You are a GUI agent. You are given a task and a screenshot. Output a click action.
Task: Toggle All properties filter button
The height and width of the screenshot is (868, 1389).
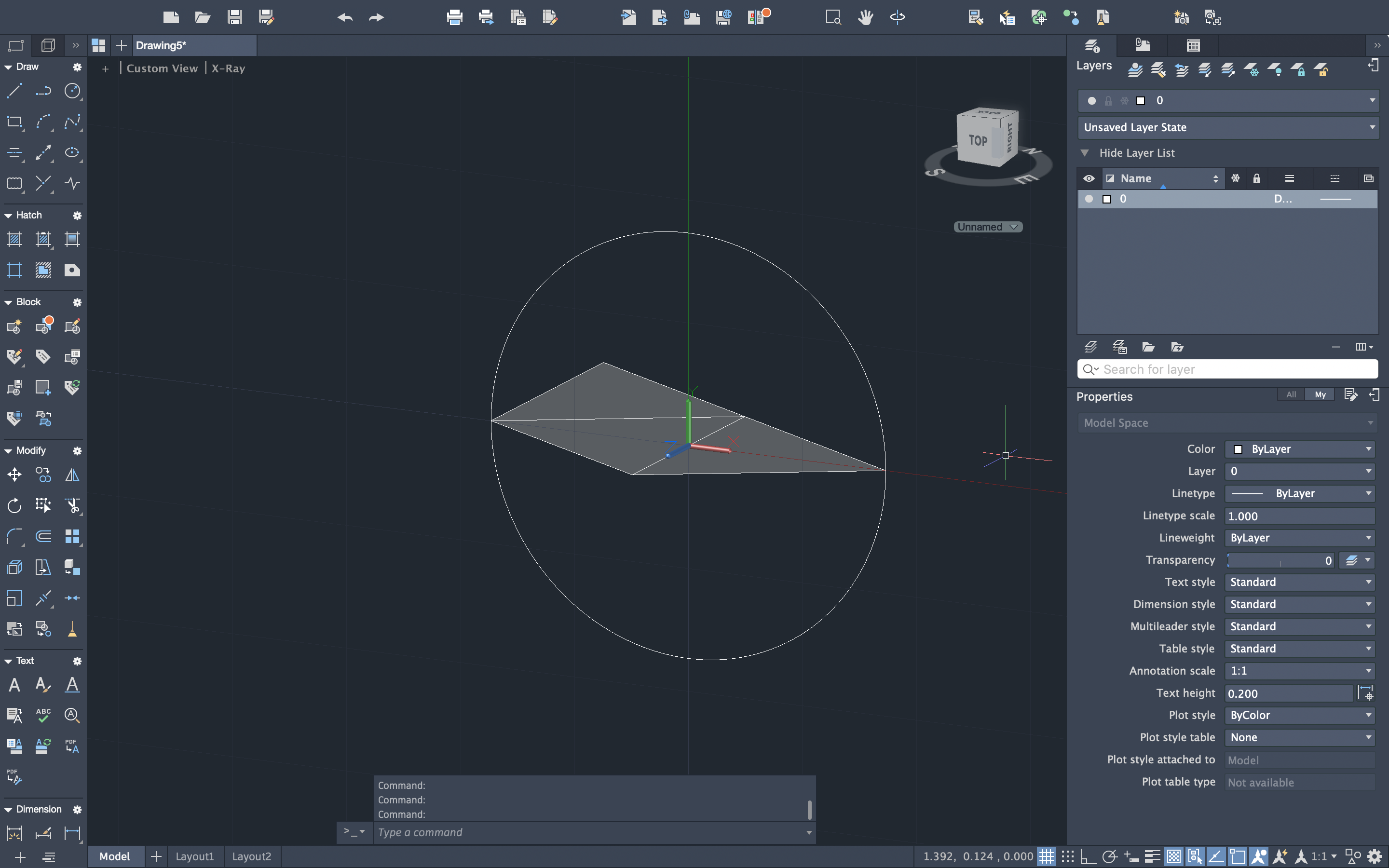[x=1291, y=394]
